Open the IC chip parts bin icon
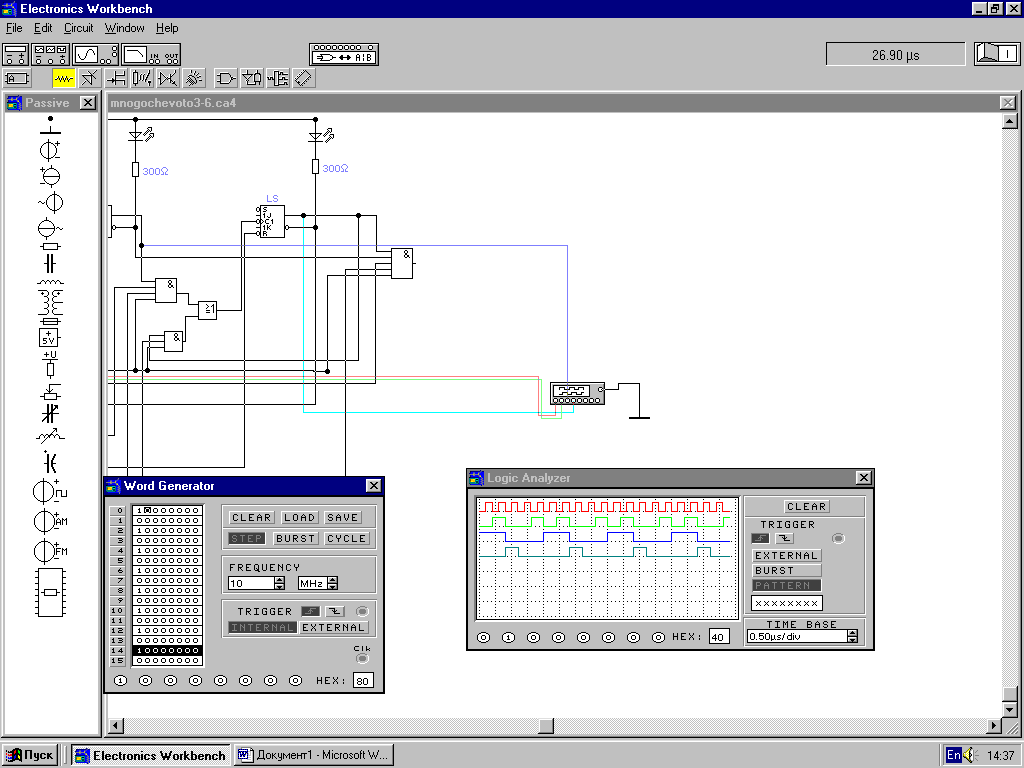1024x768 pixels. pos(304,79)
